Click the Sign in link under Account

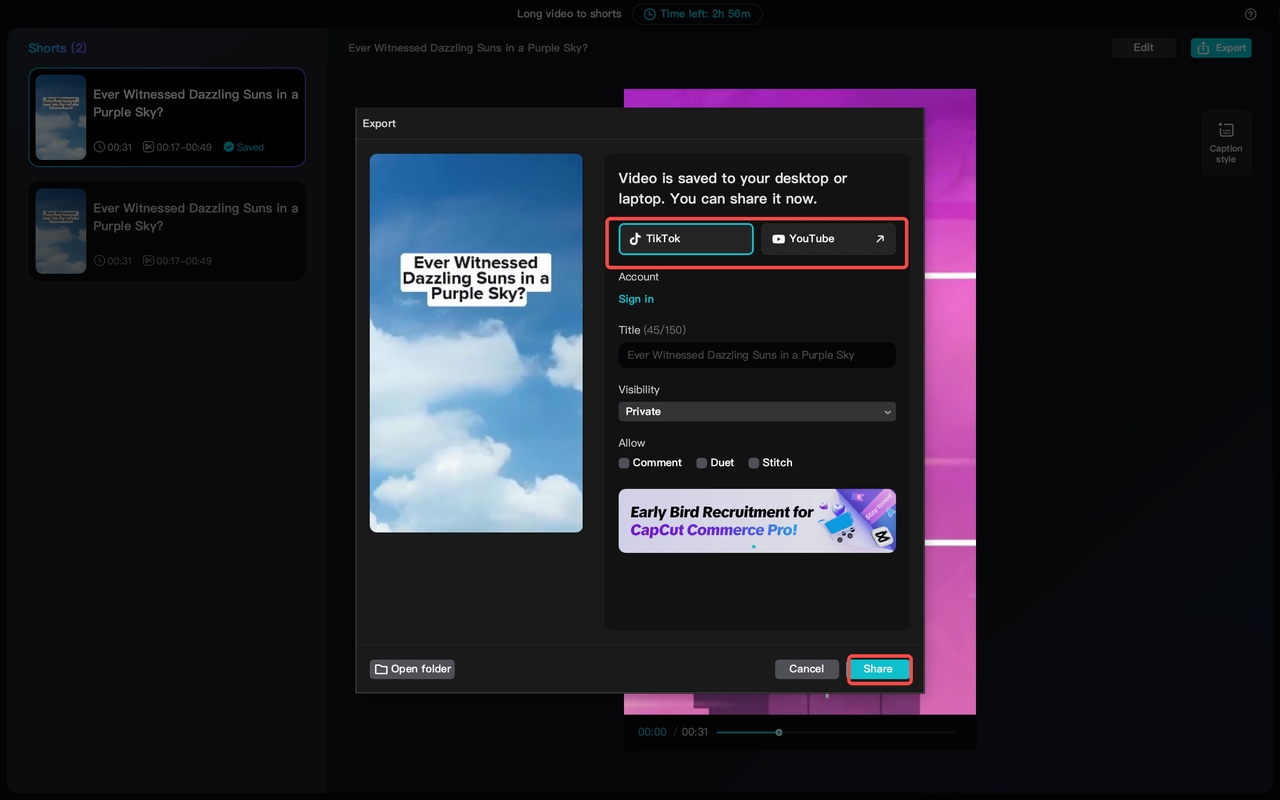pyautogui.click(x=636, y=298)
